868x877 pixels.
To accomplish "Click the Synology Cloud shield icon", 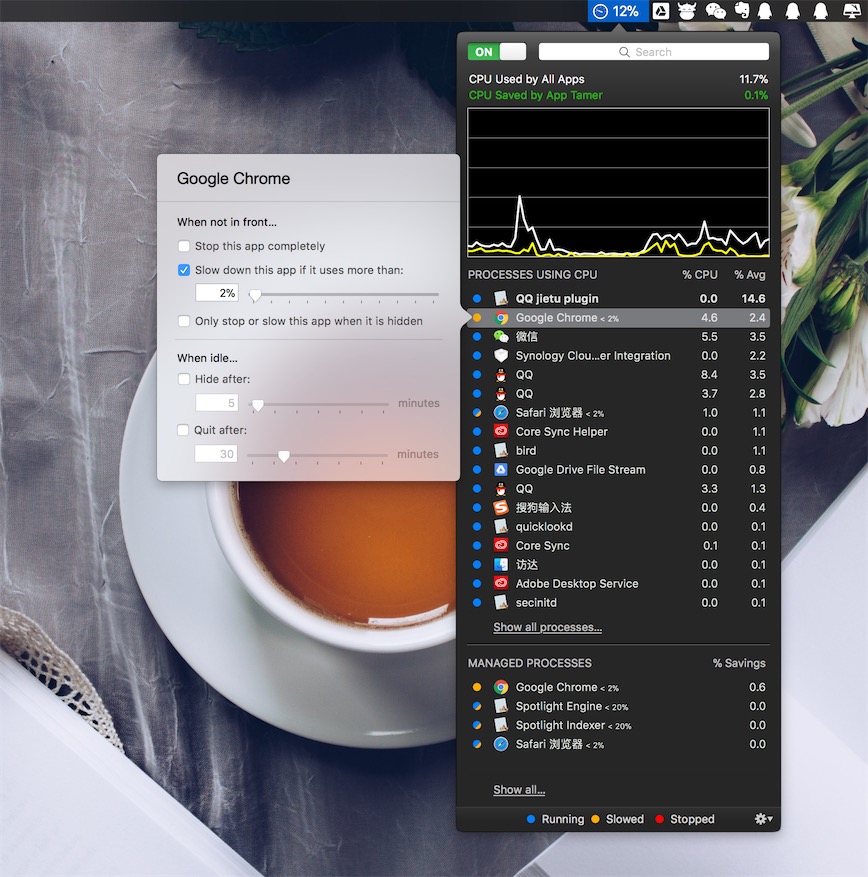I will point(501,355).
